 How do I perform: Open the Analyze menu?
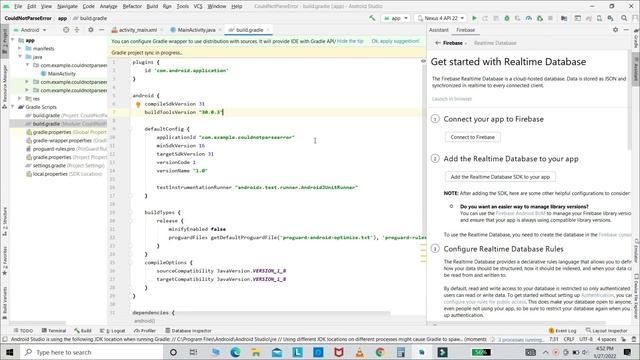108,6
